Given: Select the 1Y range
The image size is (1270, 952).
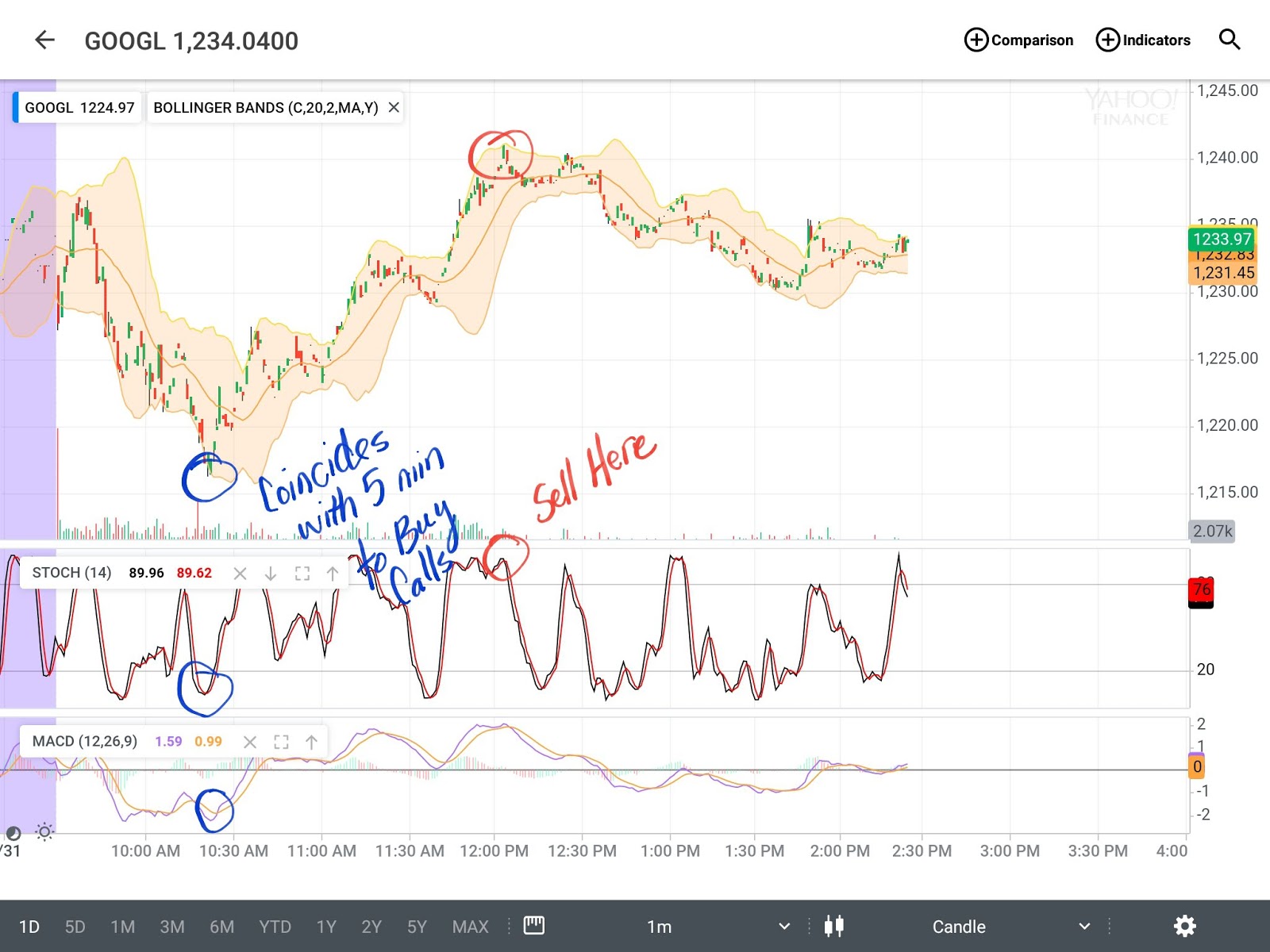Looking at the screenshot, I should (x=326, y=927).
